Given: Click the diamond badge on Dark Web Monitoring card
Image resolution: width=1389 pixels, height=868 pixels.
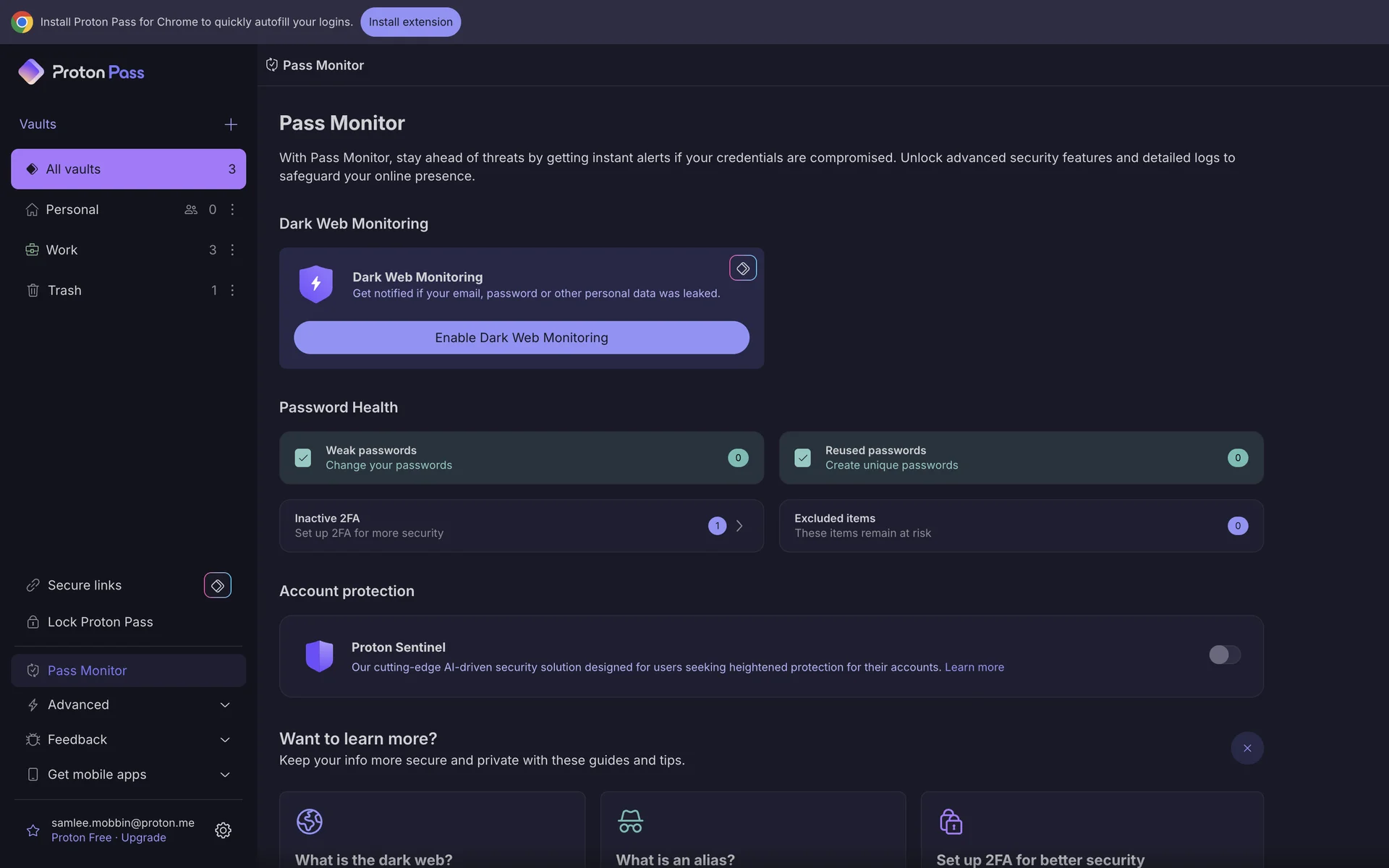Looking at the screenshot, I should point(742,268).
